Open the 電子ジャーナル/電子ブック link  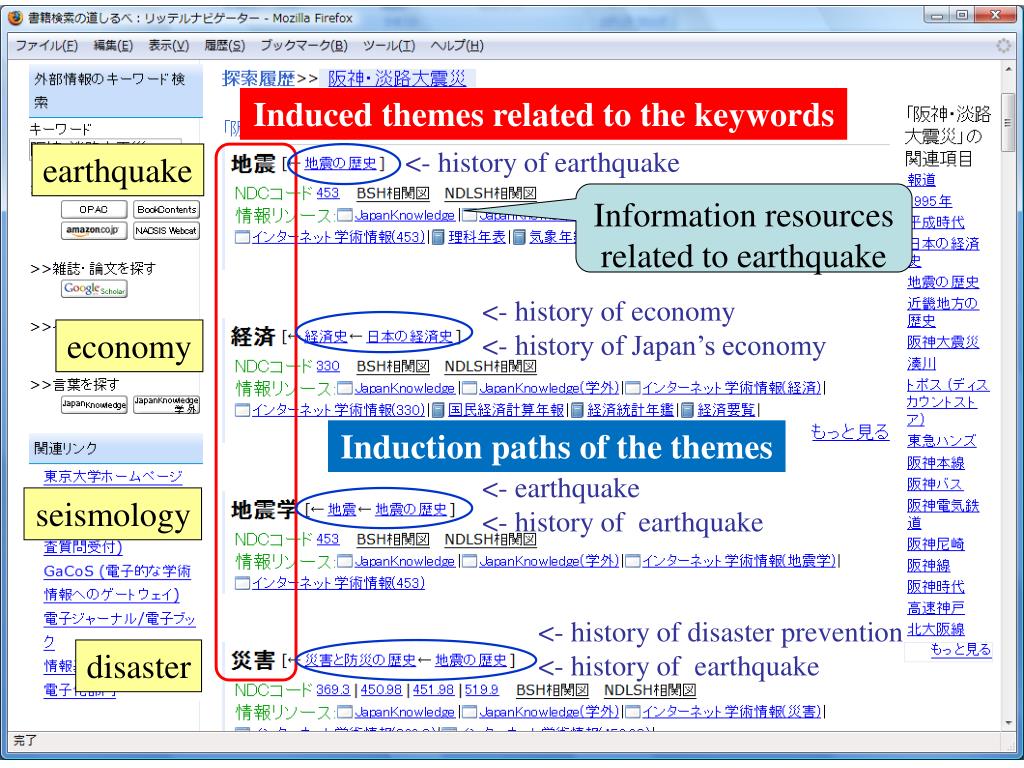coord(119,630)
